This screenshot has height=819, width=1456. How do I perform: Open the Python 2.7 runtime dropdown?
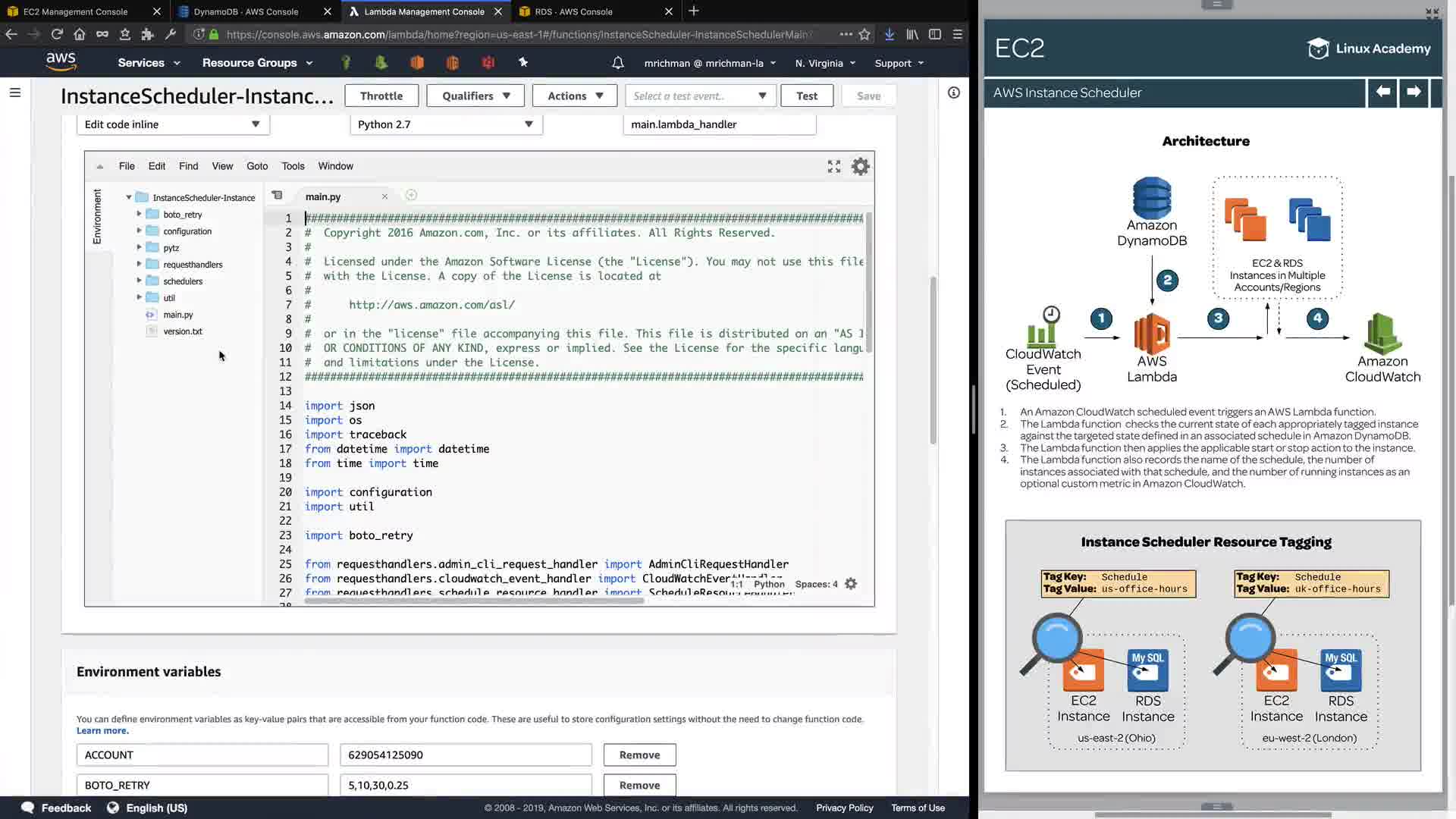[446, 124]
